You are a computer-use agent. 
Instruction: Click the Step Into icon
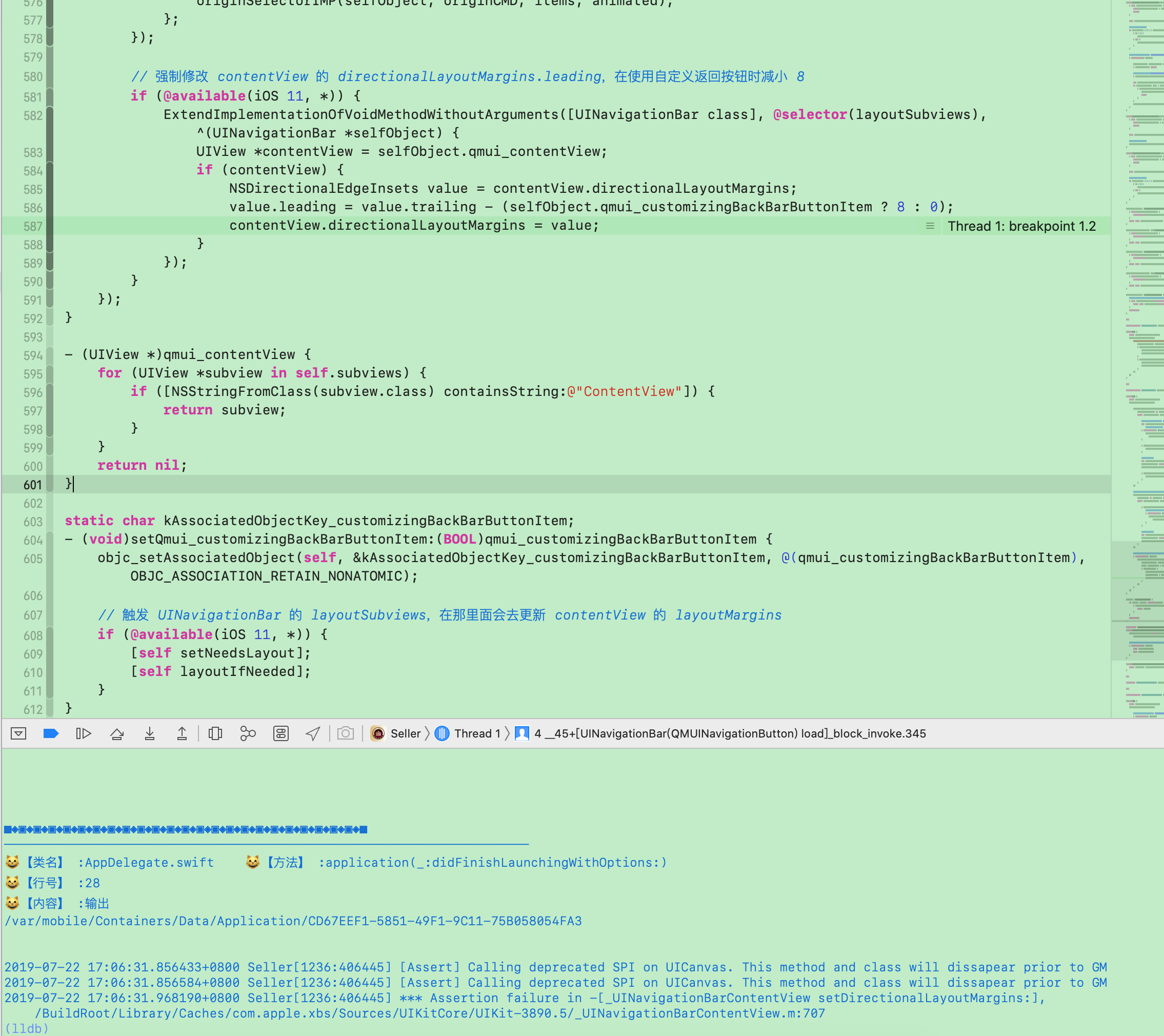point(150,733)
